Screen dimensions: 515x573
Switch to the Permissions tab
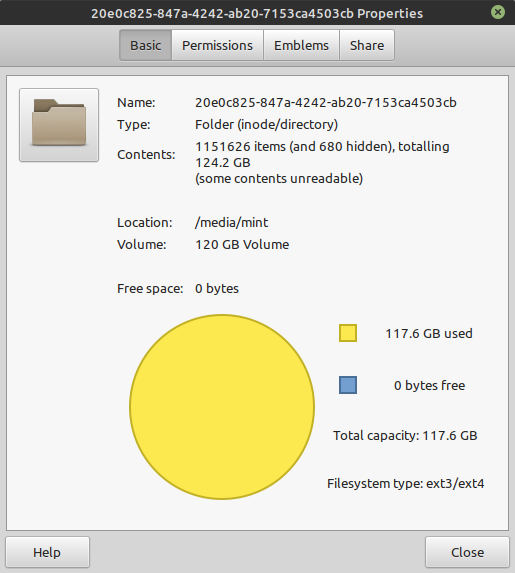click(x=217, y=45)
